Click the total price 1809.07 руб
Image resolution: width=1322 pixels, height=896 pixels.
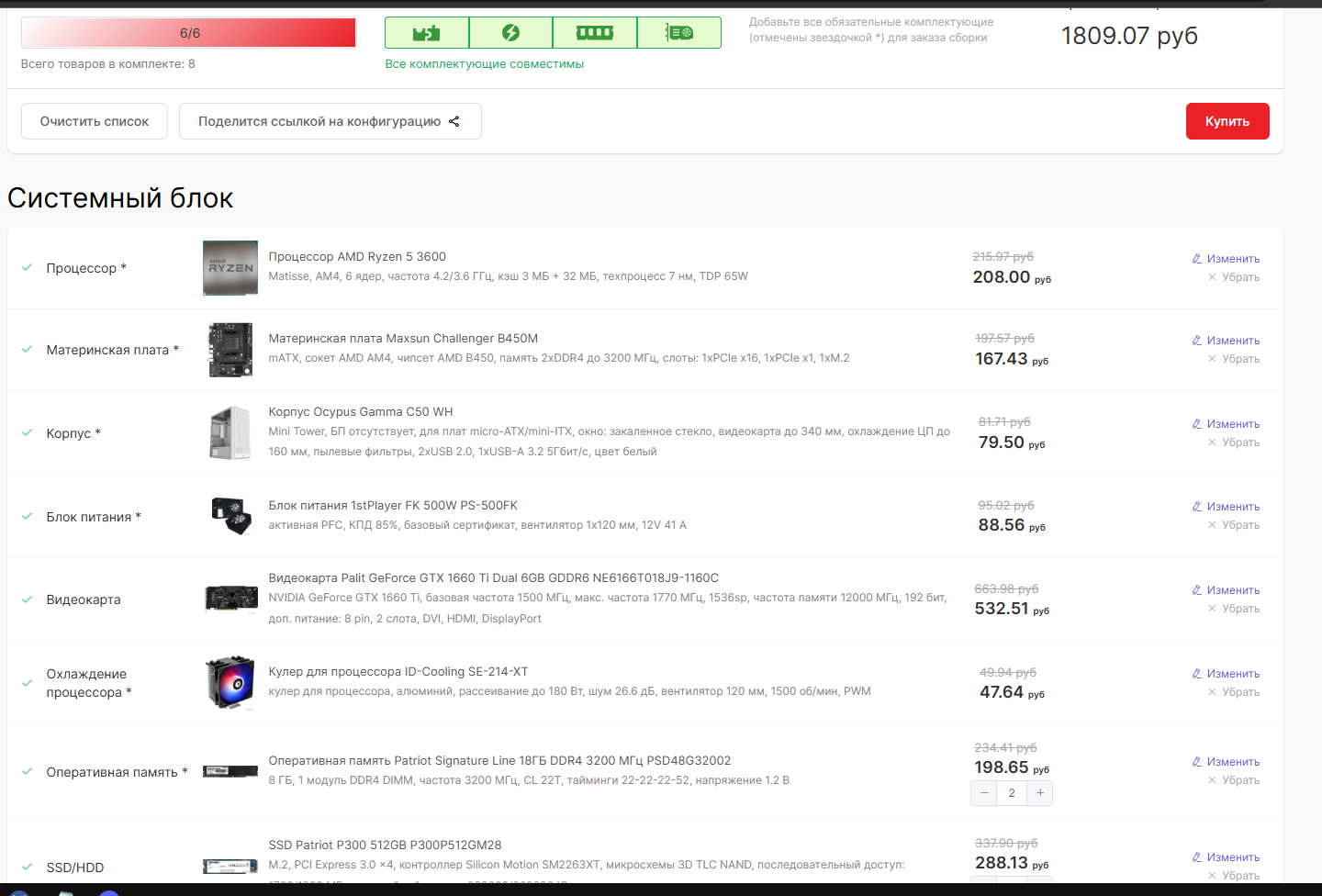1129,36
